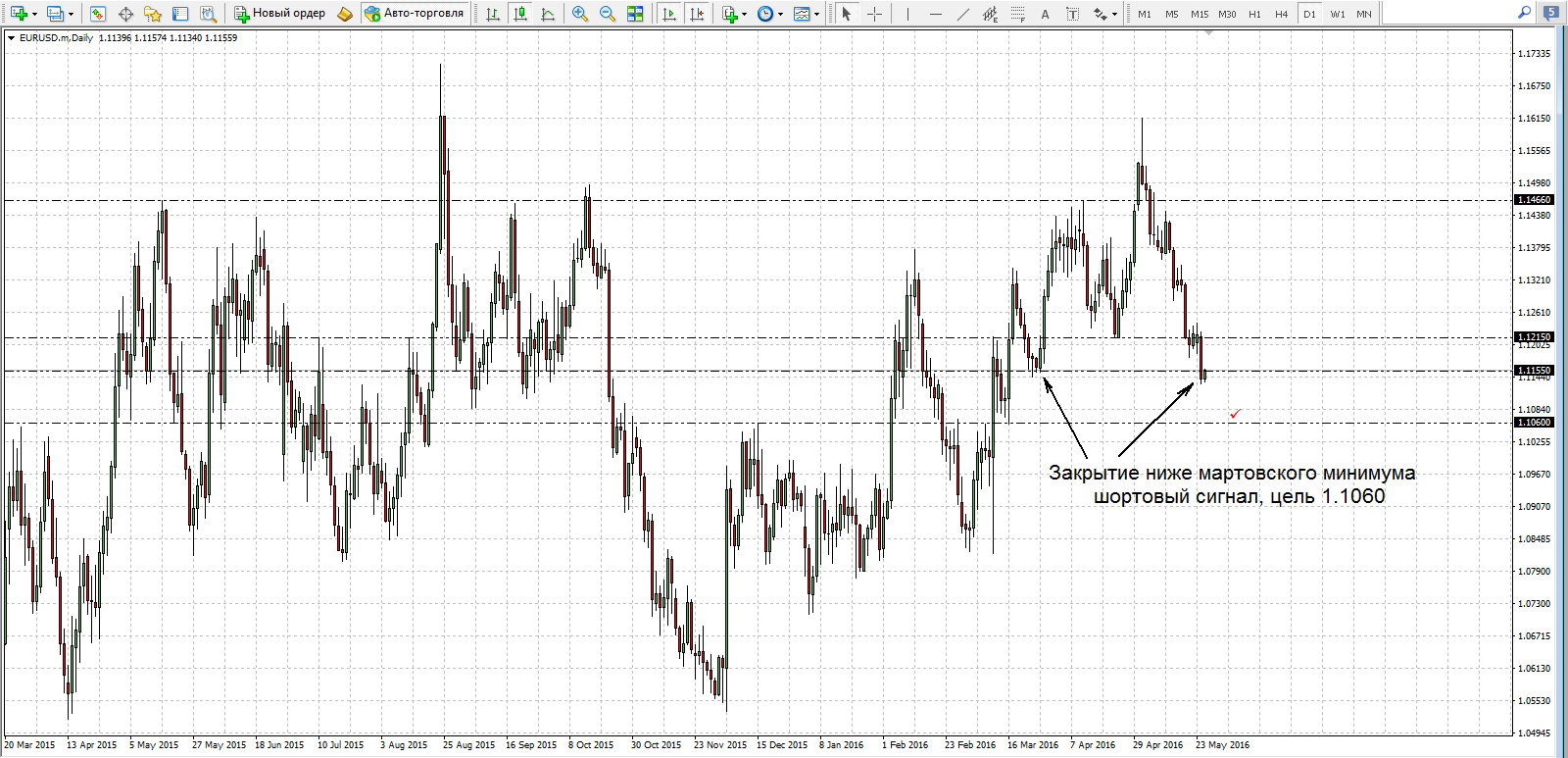Toggle the Terminal panel
This screenshot has width=1568, height=758.
(x=180, y=14)
